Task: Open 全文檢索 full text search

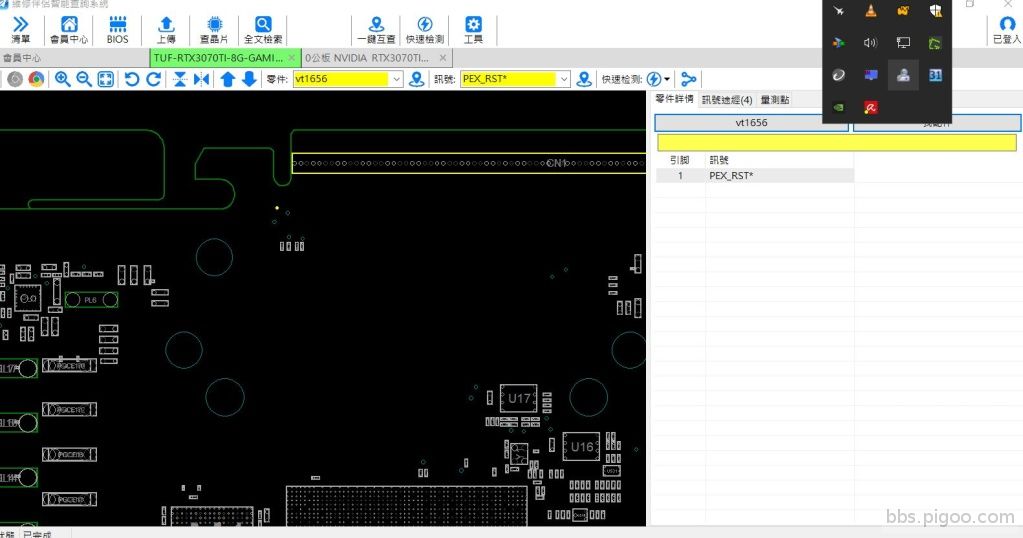Action: (x=263, y=30)
